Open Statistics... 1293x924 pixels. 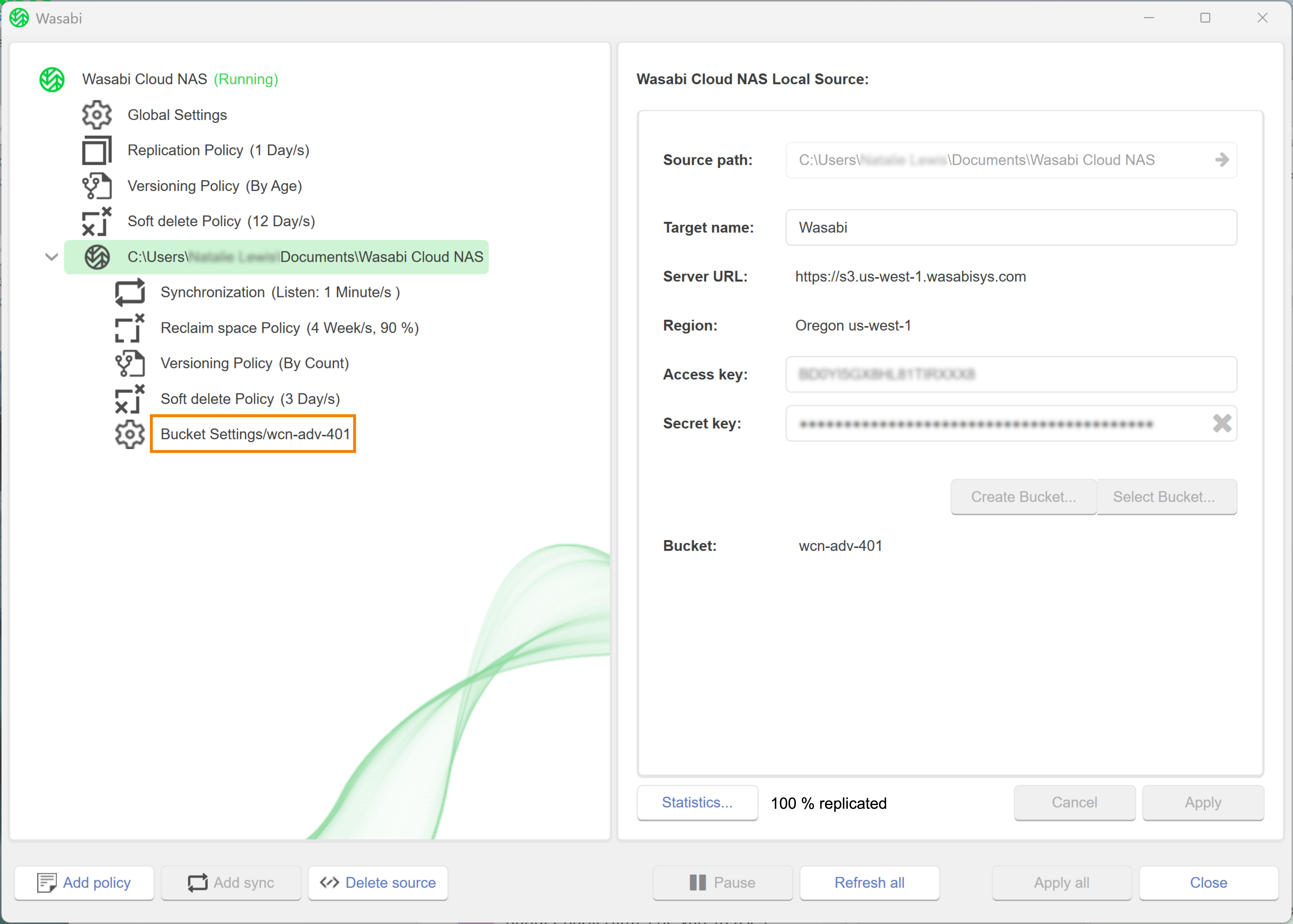point(697,803)
